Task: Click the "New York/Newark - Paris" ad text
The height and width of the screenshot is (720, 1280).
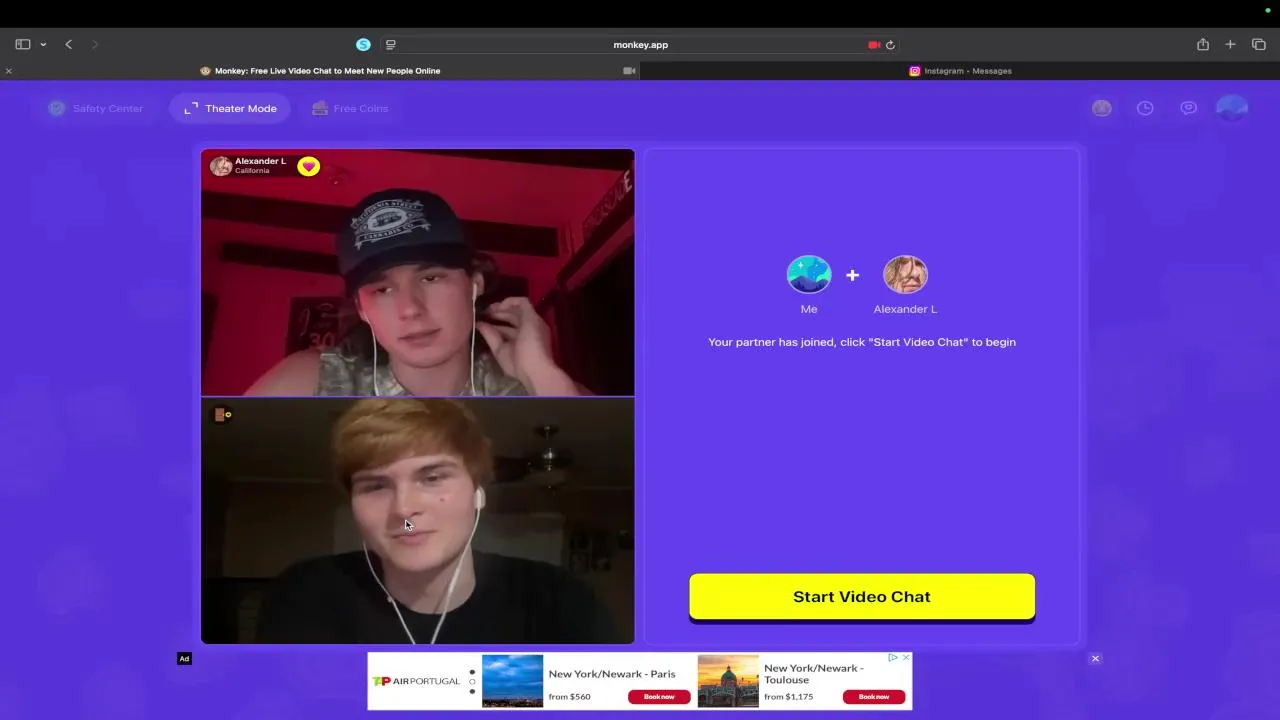Action: 612,674
